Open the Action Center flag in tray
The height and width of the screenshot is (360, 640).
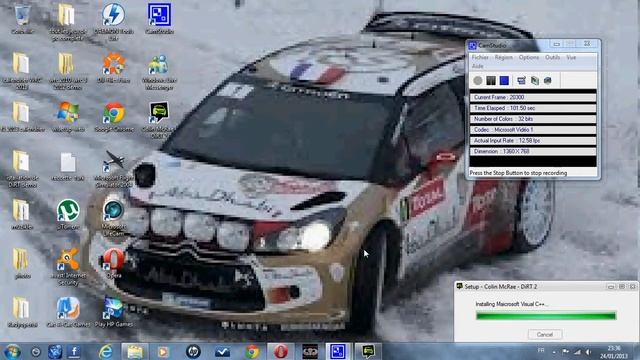pos(565,351)
